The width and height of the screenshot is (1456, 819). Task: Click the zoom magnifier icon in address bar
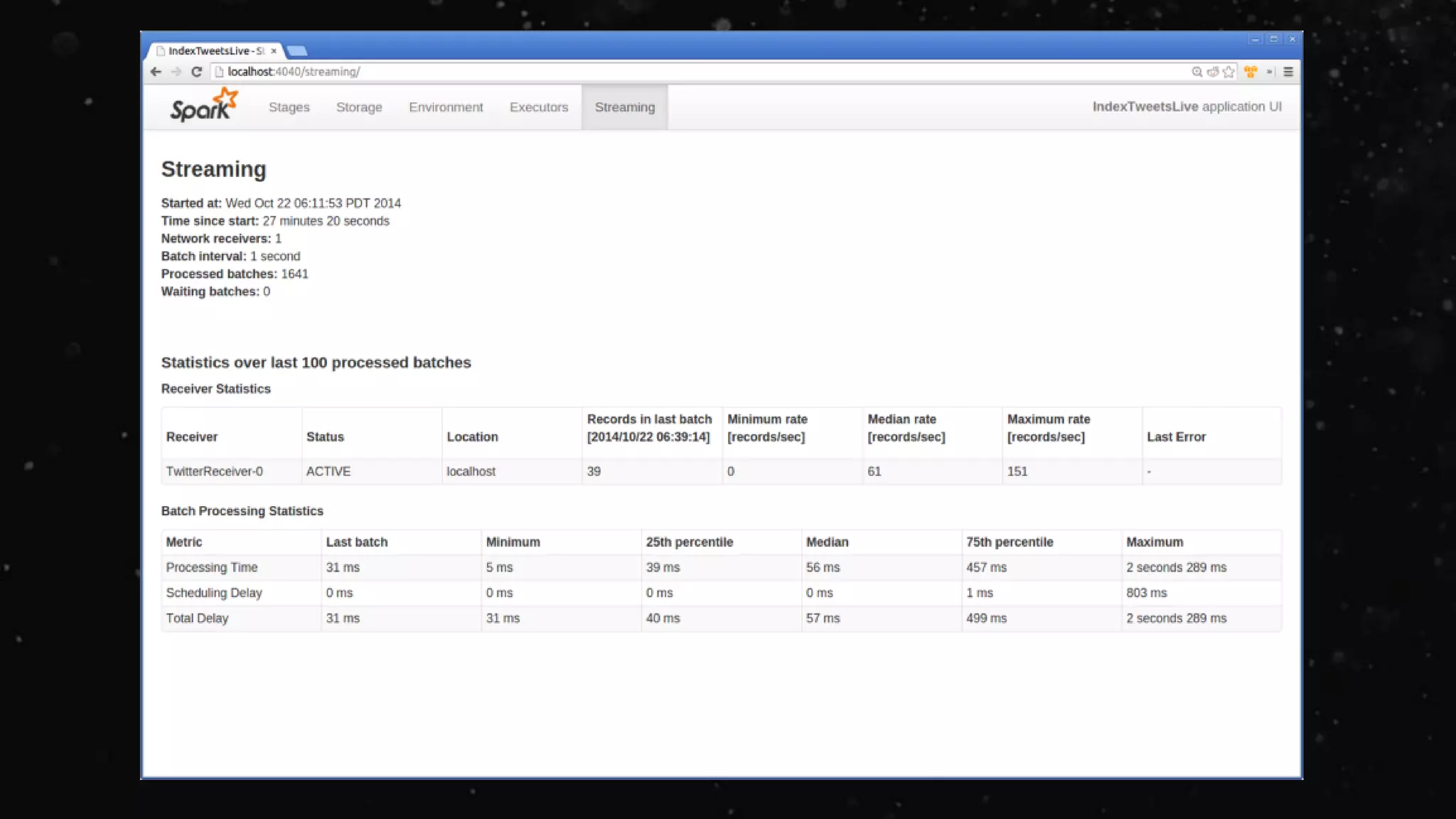click(x=1197, y=72)
